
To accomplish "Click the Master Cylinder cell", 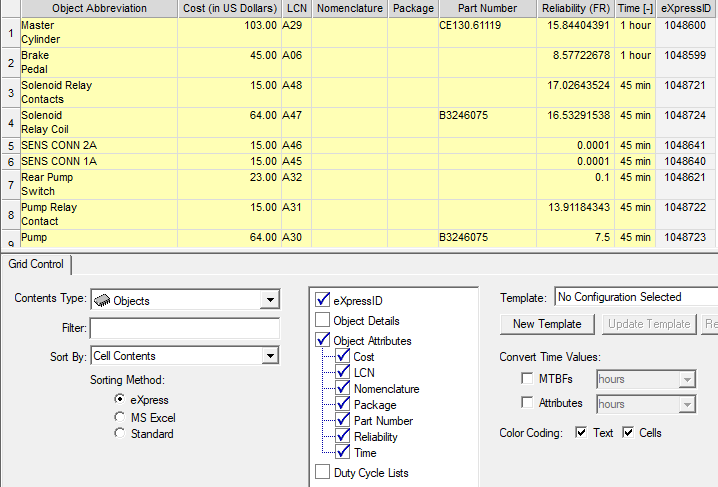I will pos(99,32).
